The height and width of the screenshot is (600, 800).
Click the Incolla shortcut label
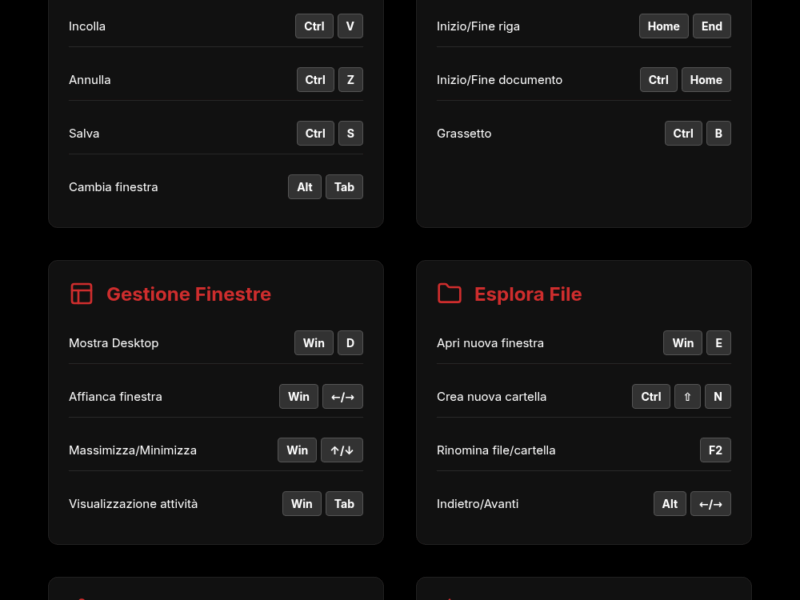click(87, 26)
